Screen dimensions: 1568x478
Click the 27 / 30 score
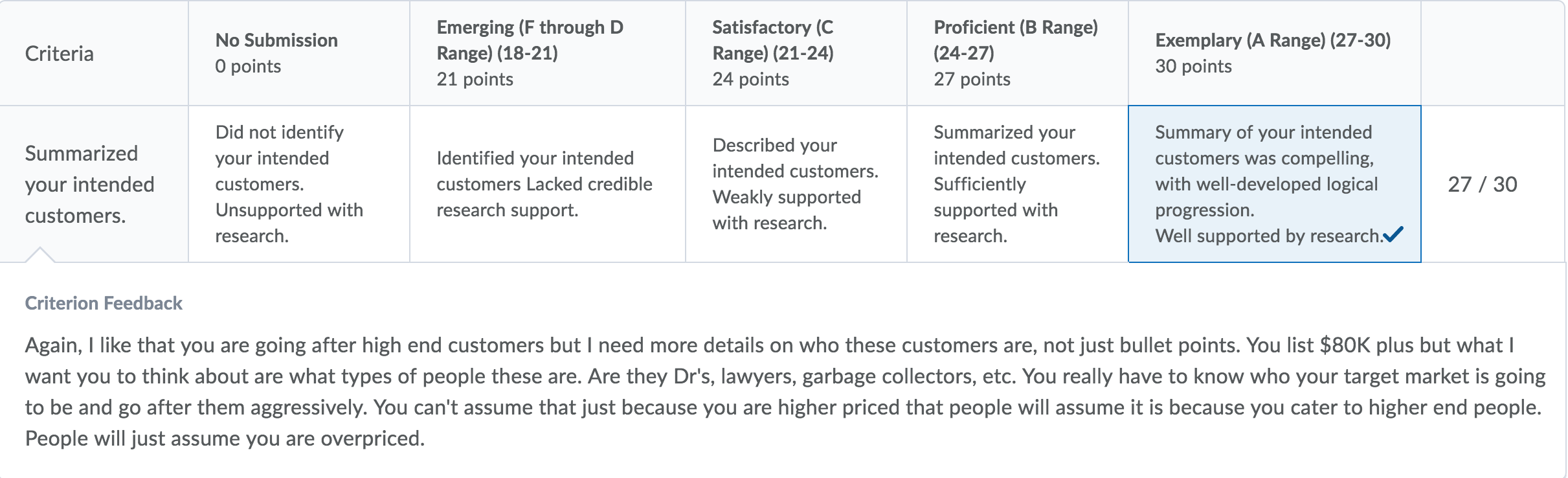1482,184
